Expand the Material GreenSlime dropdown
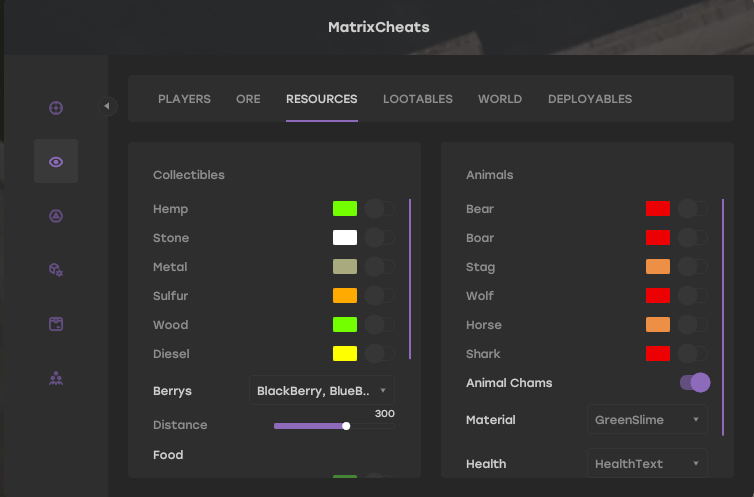The height and width of the screenshot is (497, 754). pyautogui.click(x=647, y=420)
